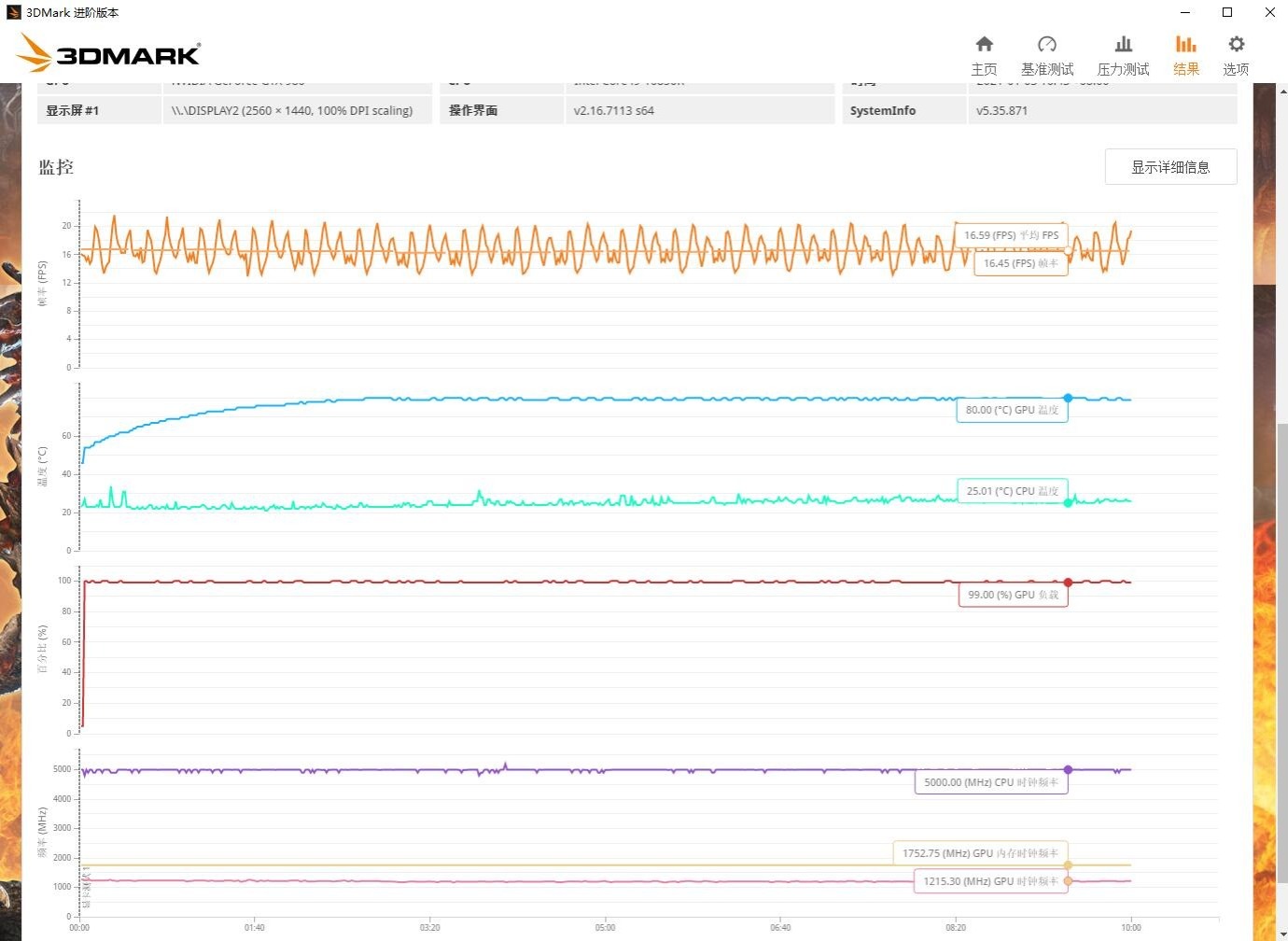Viewport: 1288px width, 941px height.
Task: Click the 1215.30 (MHz) GPU 时钟频率 label
Action: [x=990, y=880]
